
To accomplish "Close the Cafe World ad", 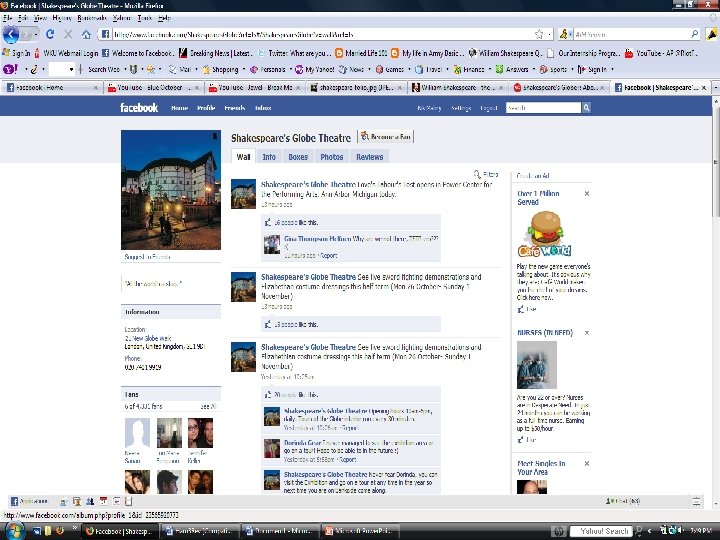I will click(x=587, y=194).
